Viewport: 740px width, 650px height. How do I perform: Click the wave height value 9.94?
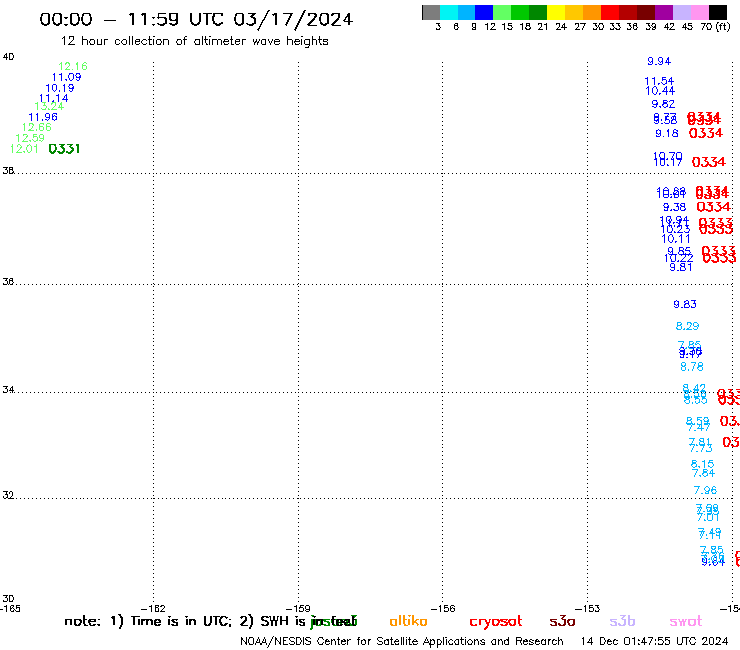(659, 61)
